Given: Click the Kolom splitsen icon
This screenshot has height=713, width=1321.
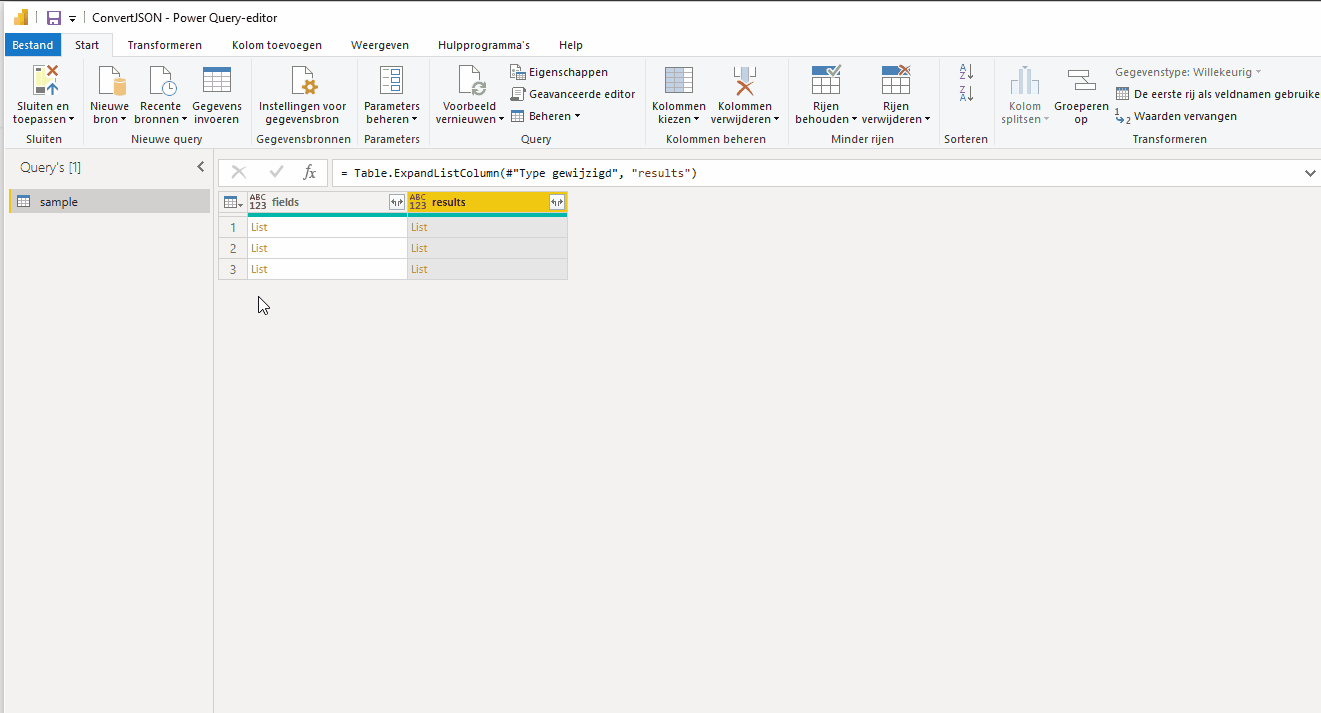Looking at the screenshot, I should [1025, 81].
